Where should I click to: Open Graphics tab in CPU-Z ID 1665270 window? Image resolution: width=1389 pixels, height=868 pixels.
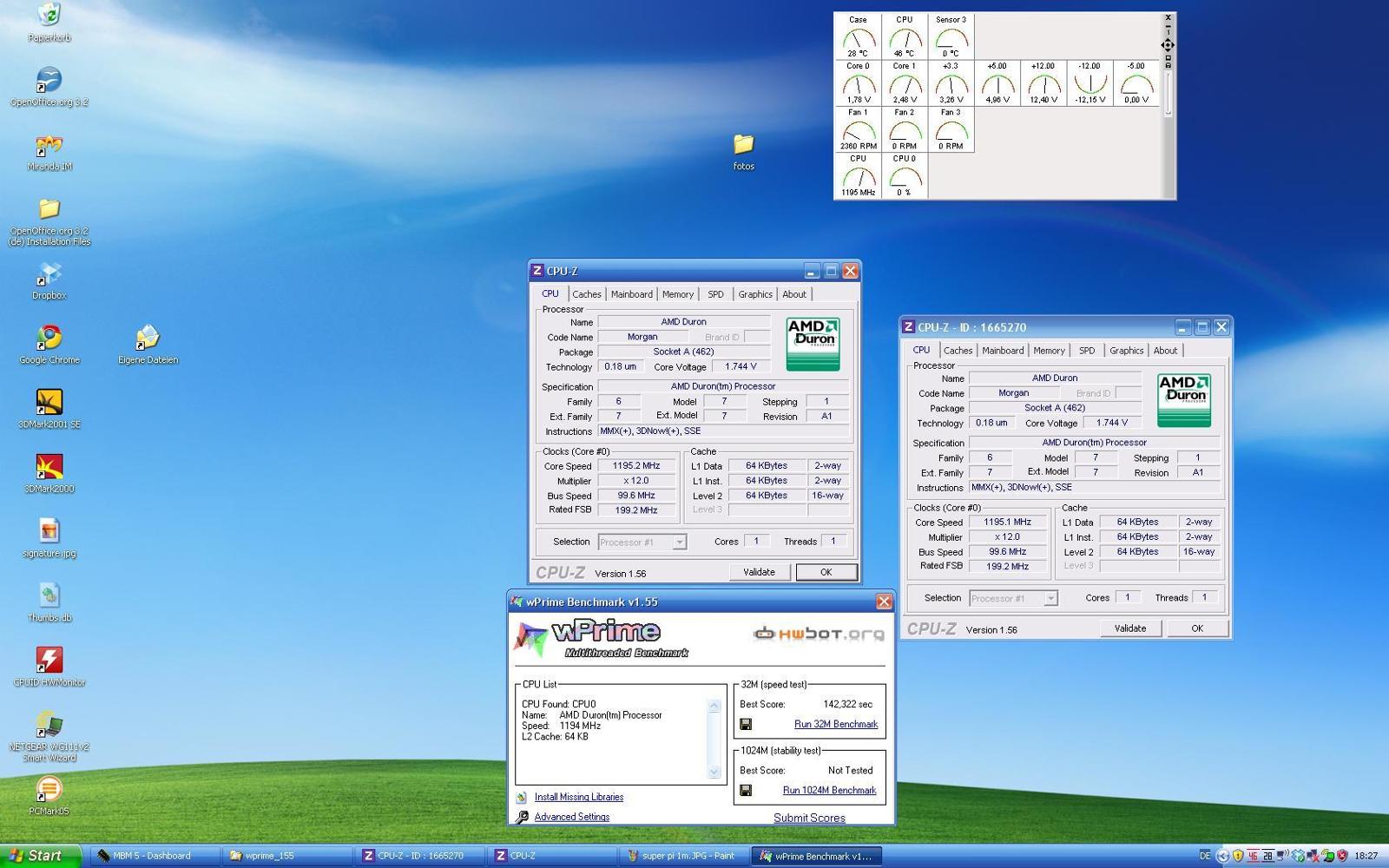pyautogui.click(x=1127, y=351)
